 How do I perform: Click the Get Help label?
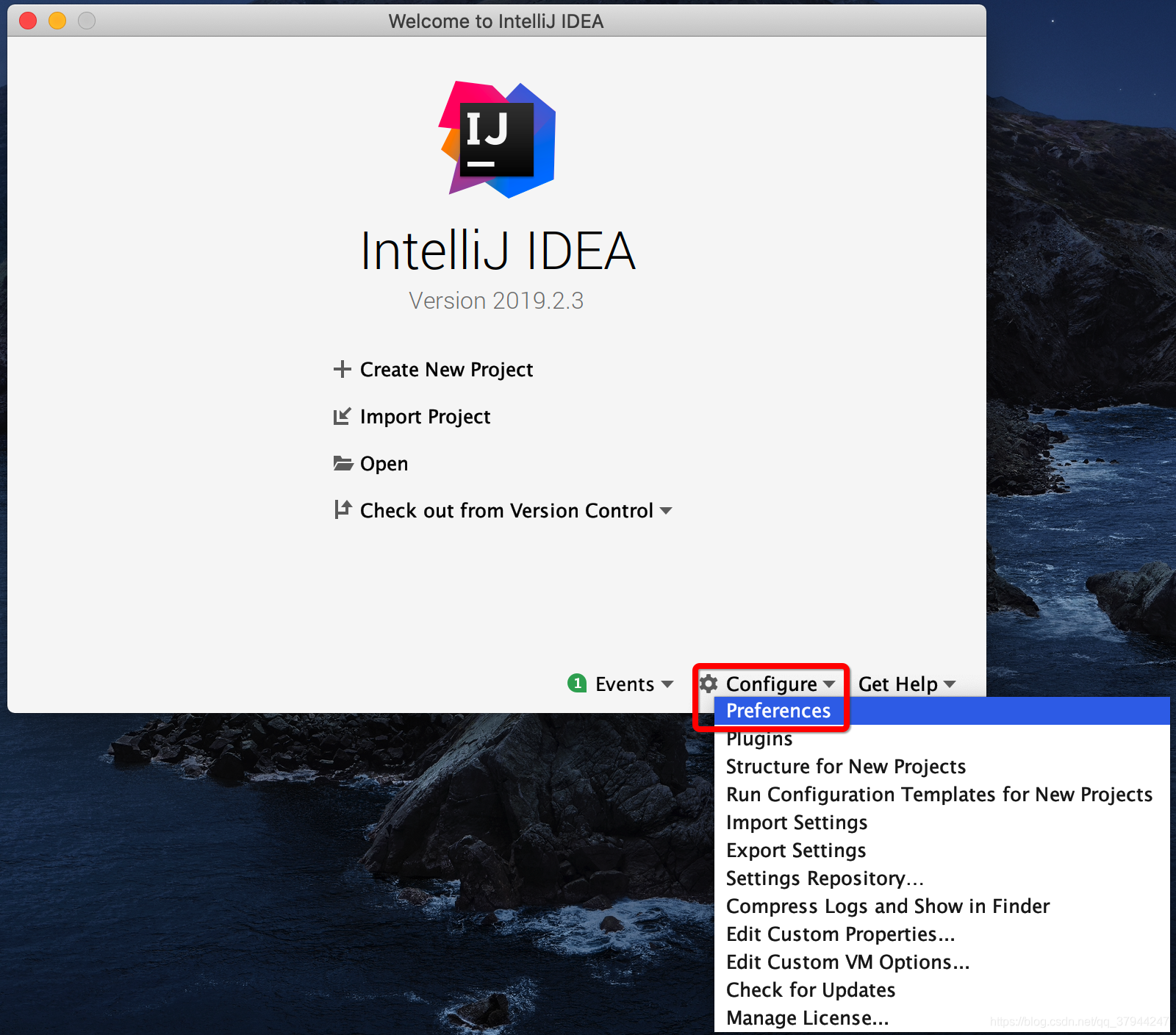coord(897,684)
